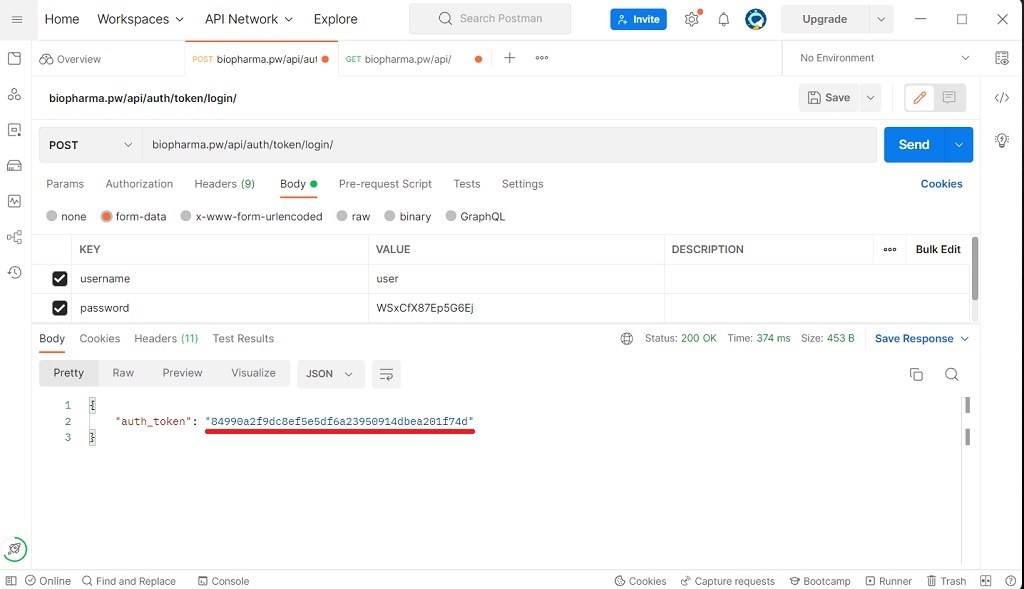Toggle line wrap in the response
The height and width of the screenshot is (589, 1024).
(386, 374)
